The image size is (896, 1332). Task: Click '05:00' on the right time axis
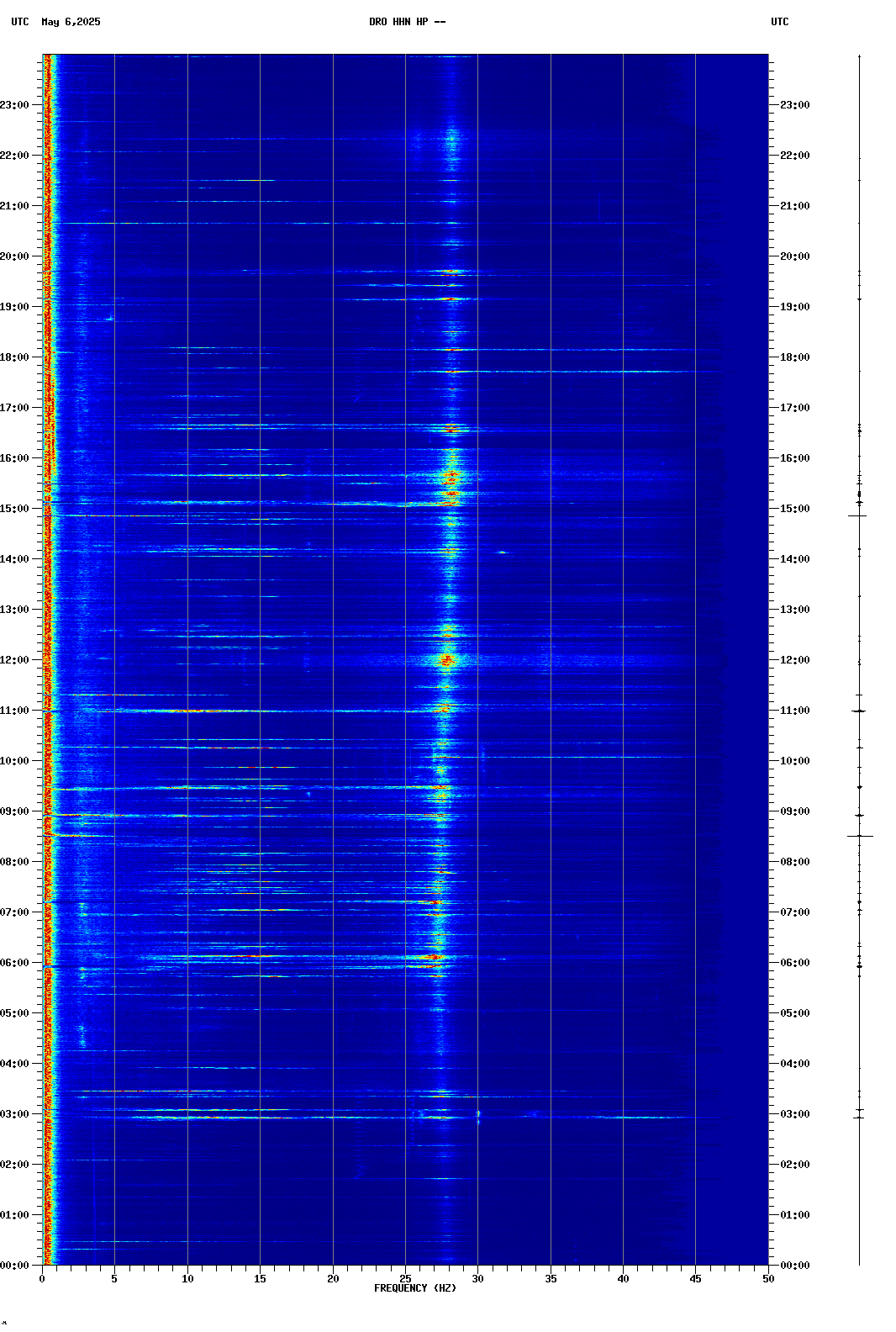[795, 1013]
